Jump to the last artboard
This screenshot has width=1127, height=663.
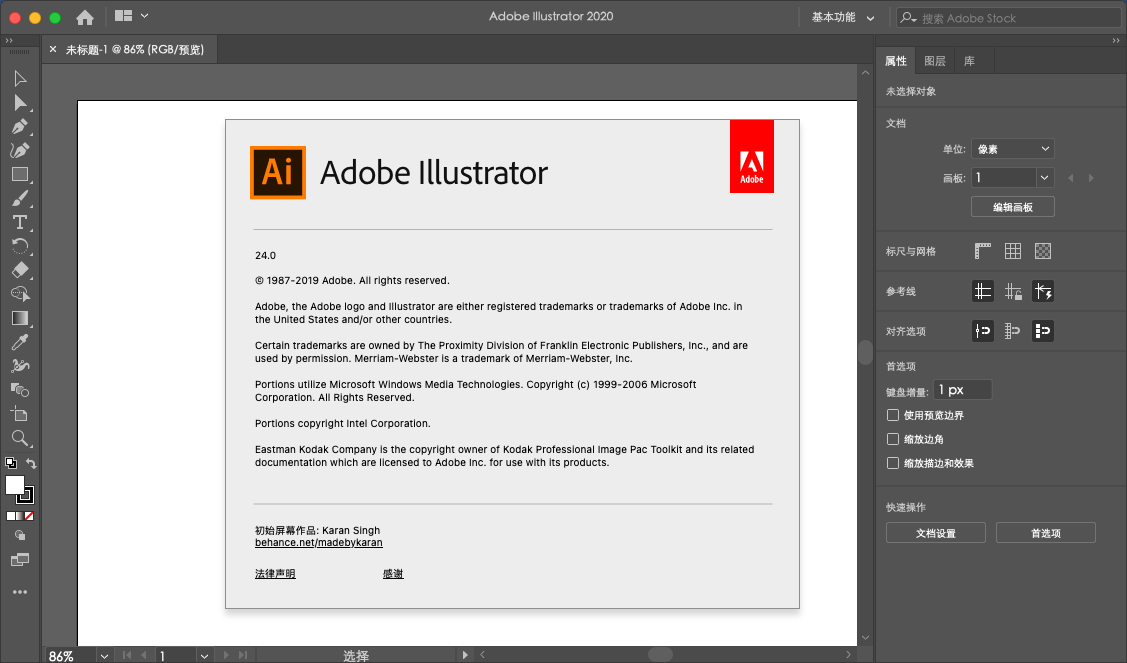coord(243,655)
